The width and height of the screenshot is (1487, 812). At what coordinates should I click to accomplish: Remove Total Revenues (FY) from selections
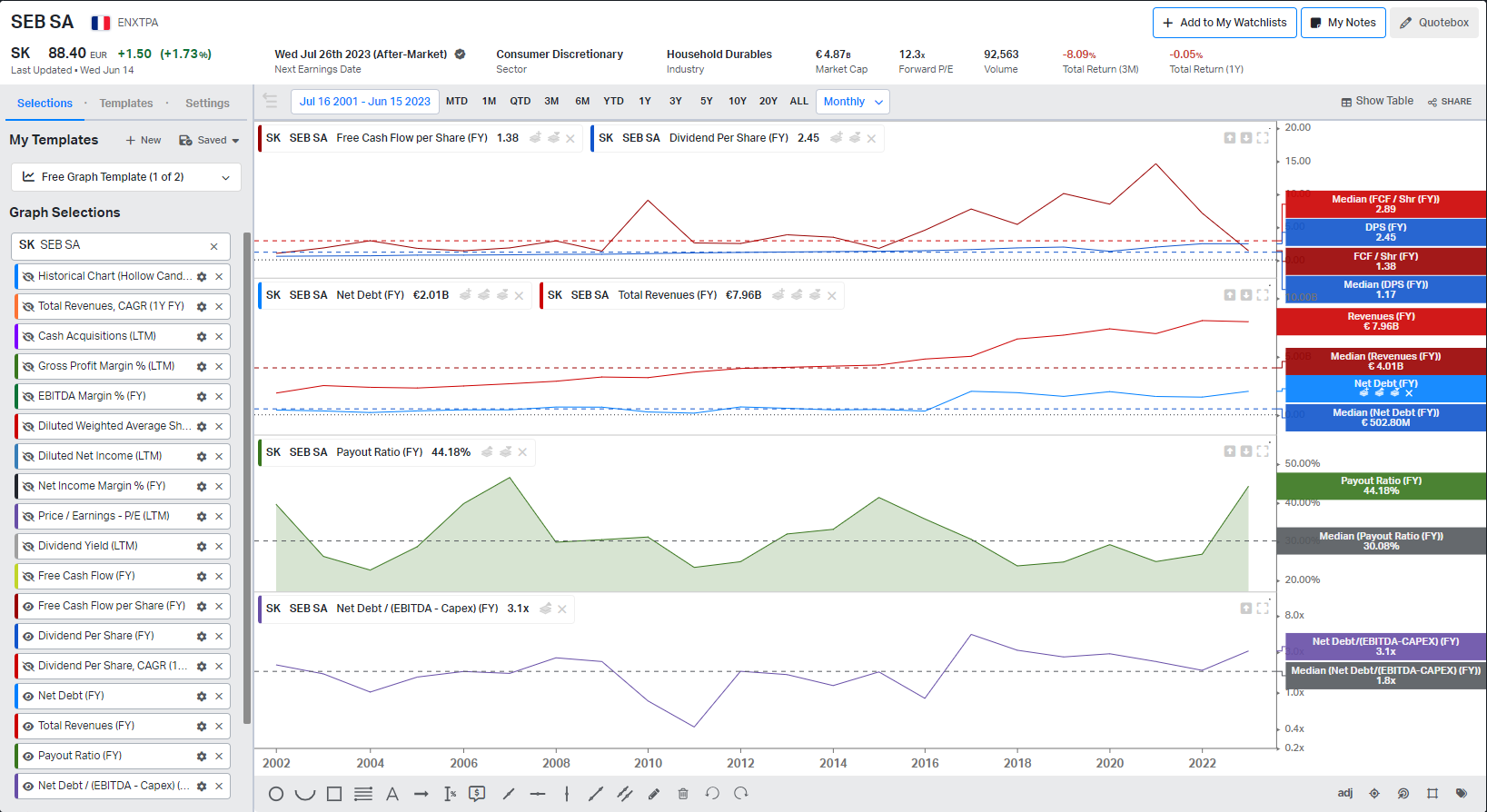pyautogui.click(x=219, y=727)
